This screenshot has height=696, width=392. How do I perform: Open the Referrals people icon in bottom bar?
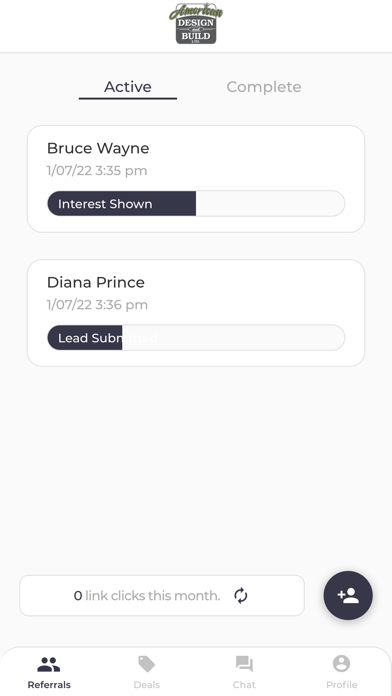(49, 664)
